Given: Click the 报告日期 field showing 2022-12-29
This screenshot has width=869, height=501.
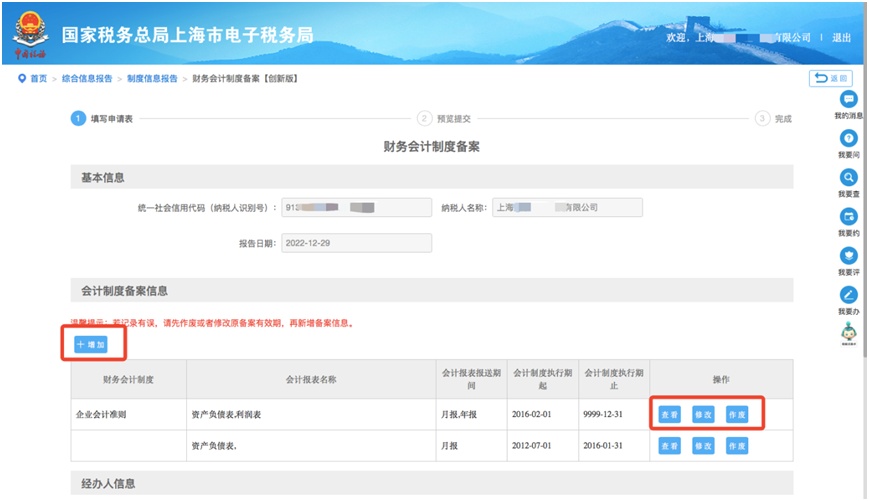Looking at the screenshot, I should tap(356, 243).
